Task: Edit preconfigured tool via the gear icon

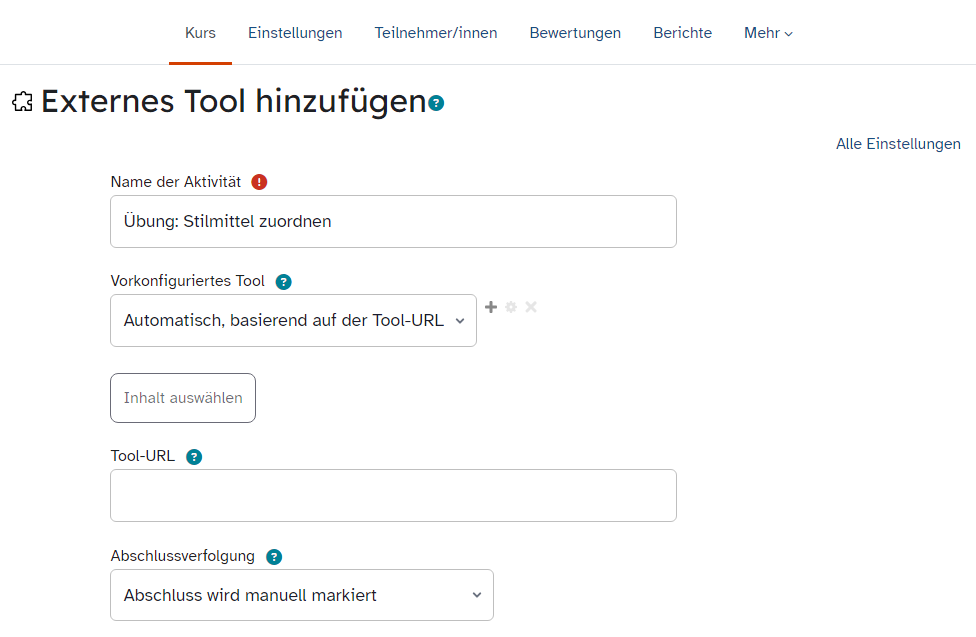Action: pos(511,307)
